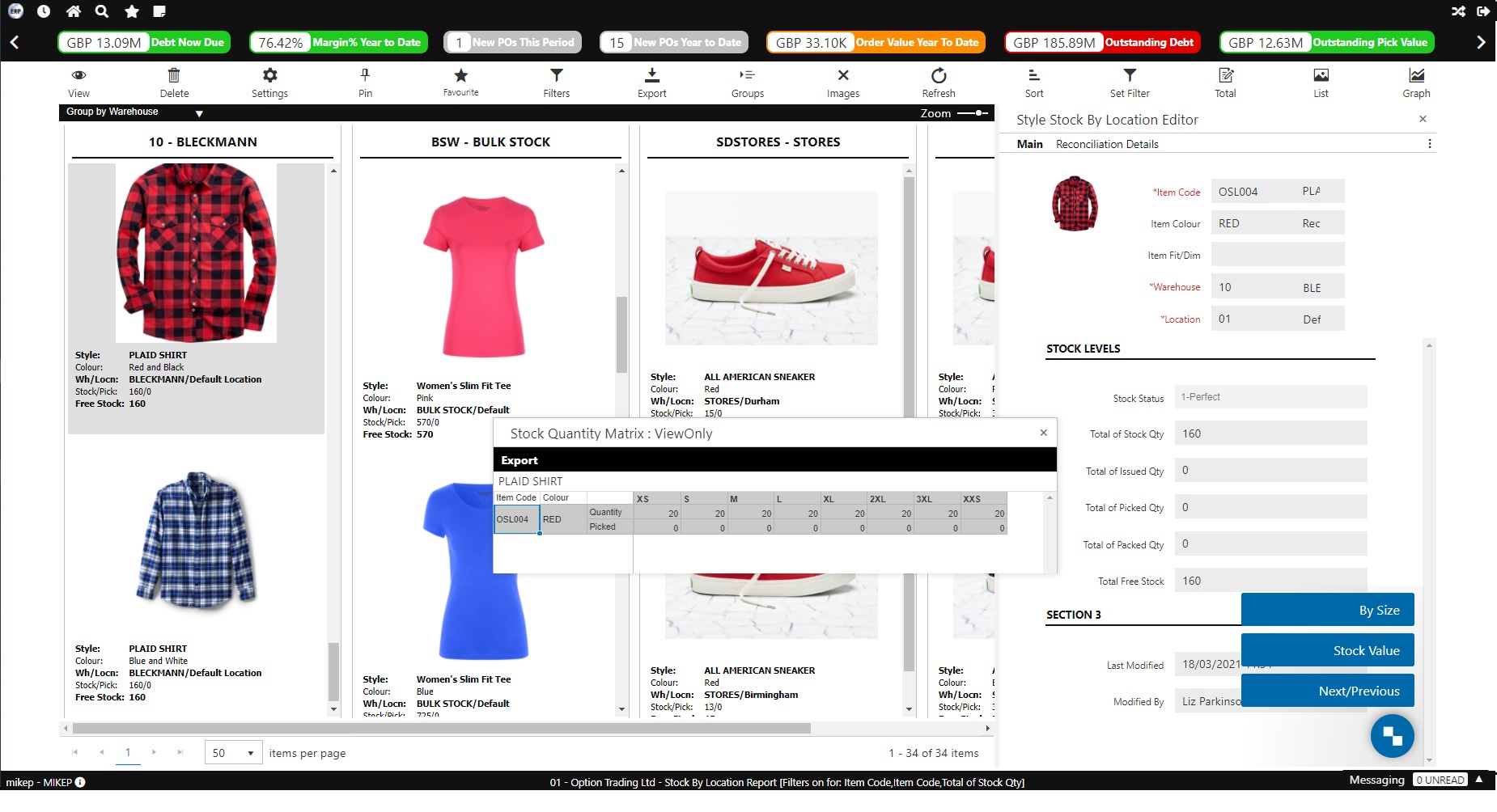Click Export in Stock Quantity Matrix
Image resolution: width=1497 pixels, height=812 pixels.
point(519,460)
